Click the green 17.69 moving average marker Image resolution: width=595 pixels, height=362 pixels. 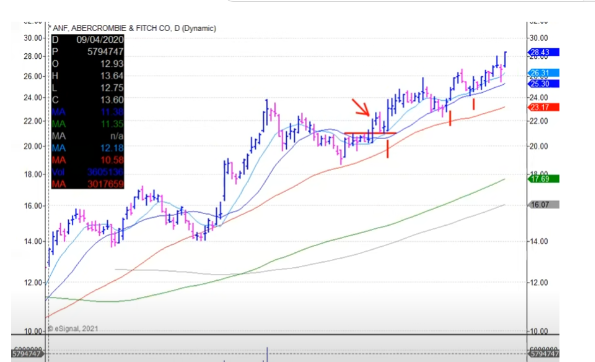click(543, 179)
